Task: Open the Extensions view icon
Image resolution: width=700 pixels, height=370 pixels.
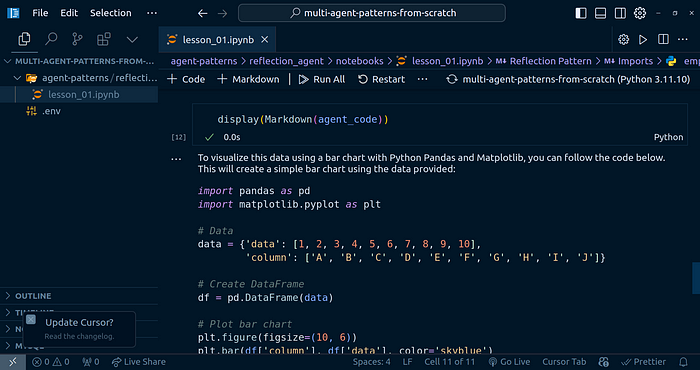Action: click(104, 39)
